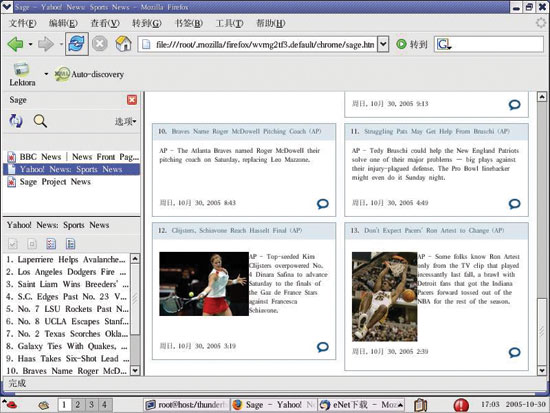550x413 pixels.
Task: Click the Ron Artest basketball photo
Action: (384, 297)
